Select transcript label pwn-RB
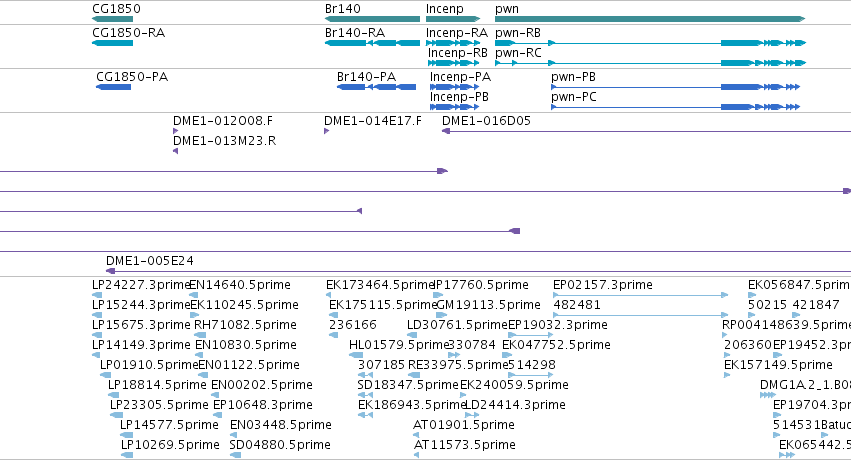 point(518,33)
